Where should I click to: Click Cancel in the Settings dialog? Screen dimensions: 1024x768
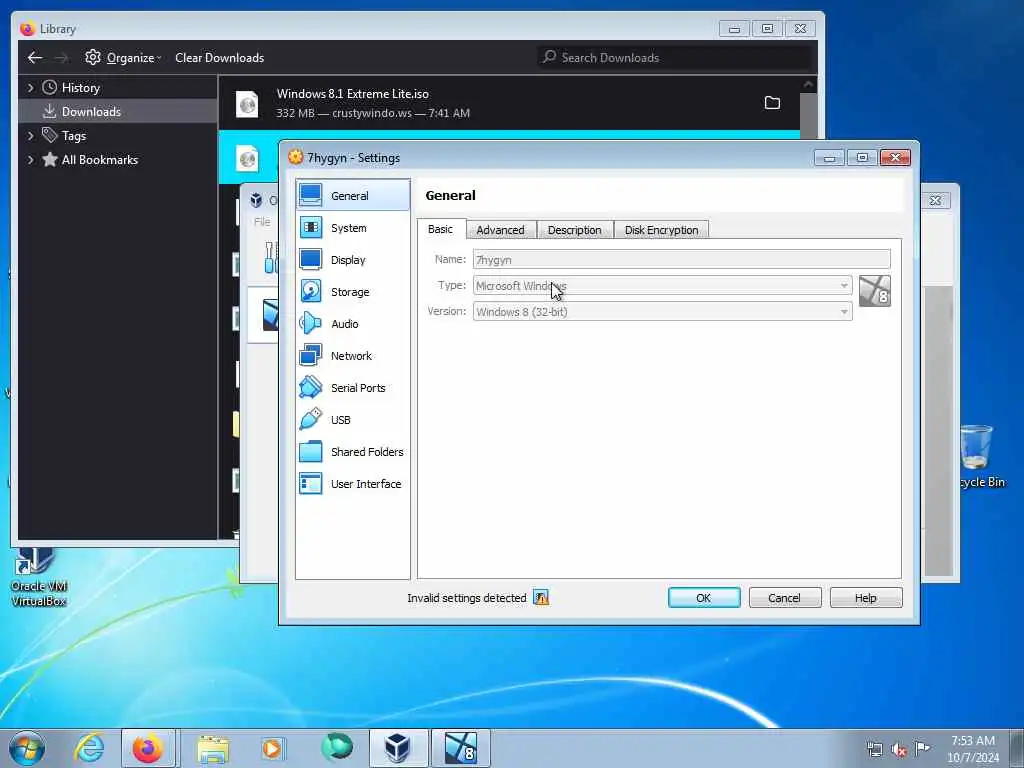tap(784, 598)
